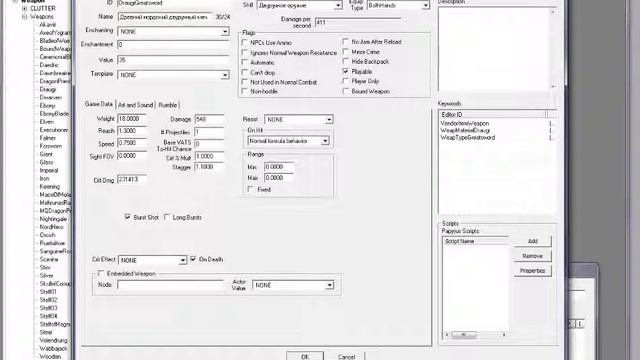Viewport: 640px width, 360px height.
Task: Open the Skill dropdown
Action: (338, 6)
